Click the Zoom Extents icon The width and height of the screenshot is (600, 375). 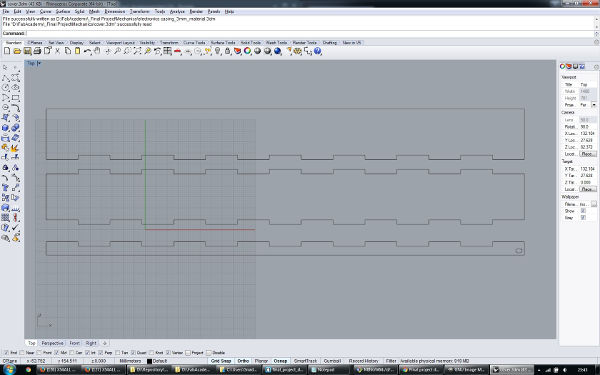[x=137, y=51]
